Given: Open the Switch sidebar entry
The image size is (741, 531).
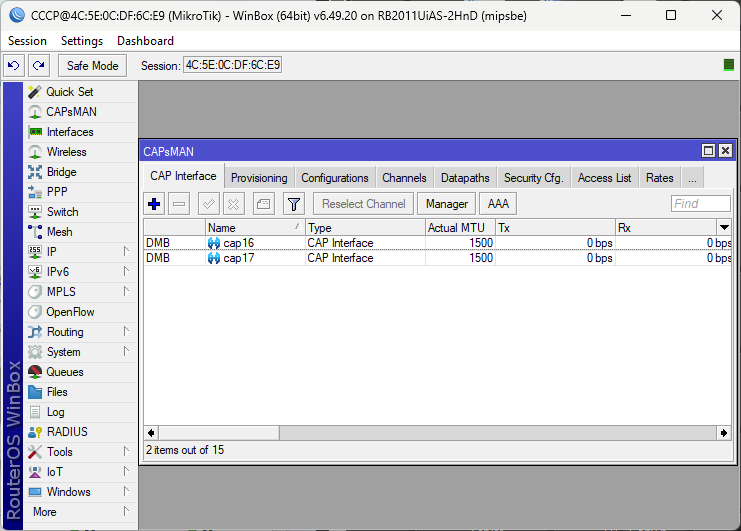Looking at the screenshot, I should click(80, 212).
